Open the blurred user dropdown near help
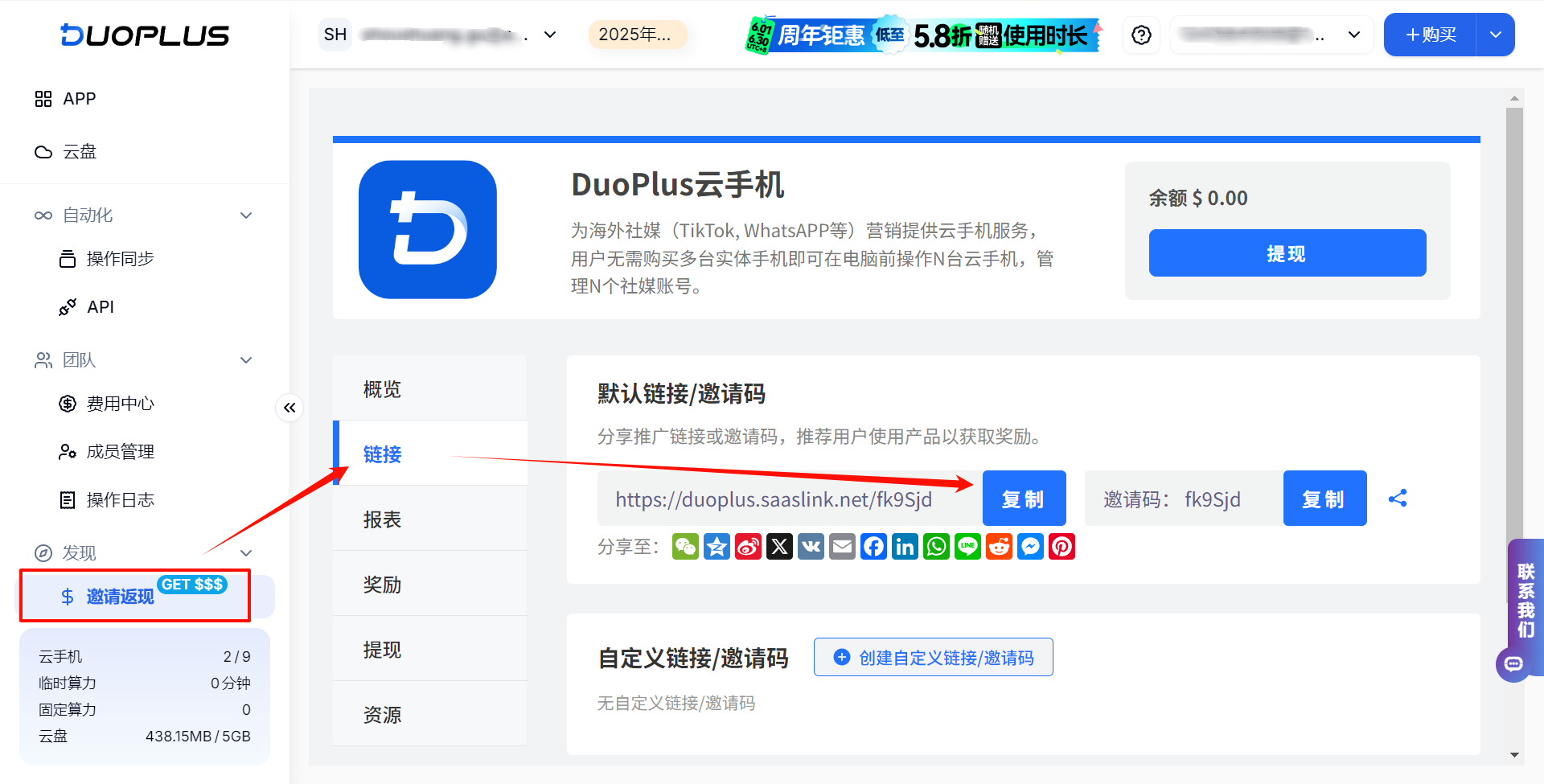 (1271, 35)
